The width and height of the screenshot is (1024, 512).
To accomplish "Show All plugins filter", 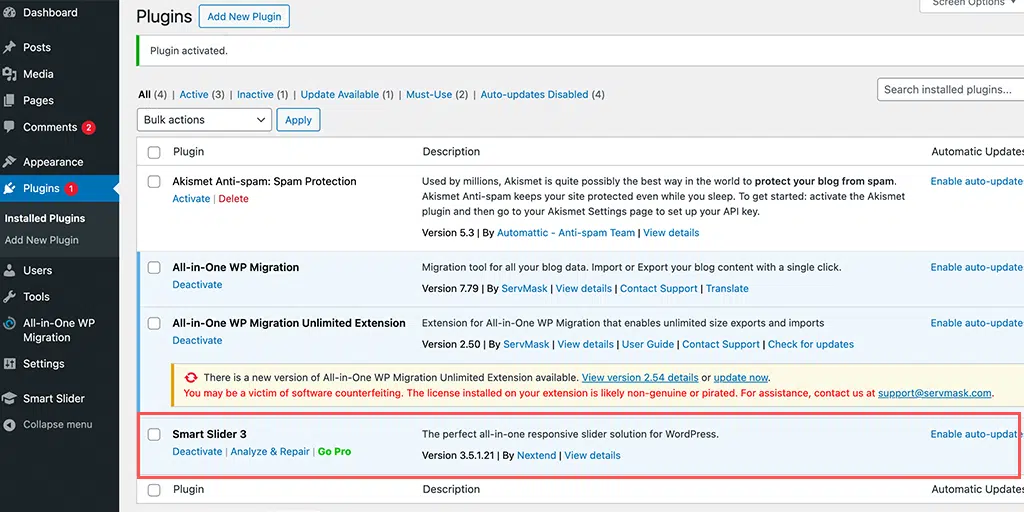I will click(144, 95).
